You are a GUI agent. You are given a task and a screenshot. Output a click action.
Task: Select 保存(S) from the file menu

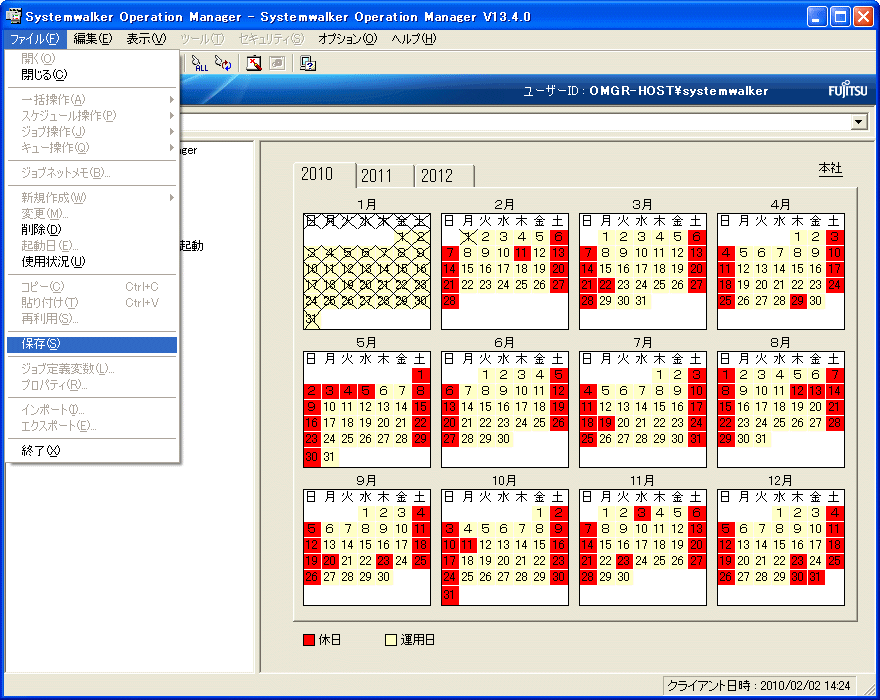tap(92, 344)
